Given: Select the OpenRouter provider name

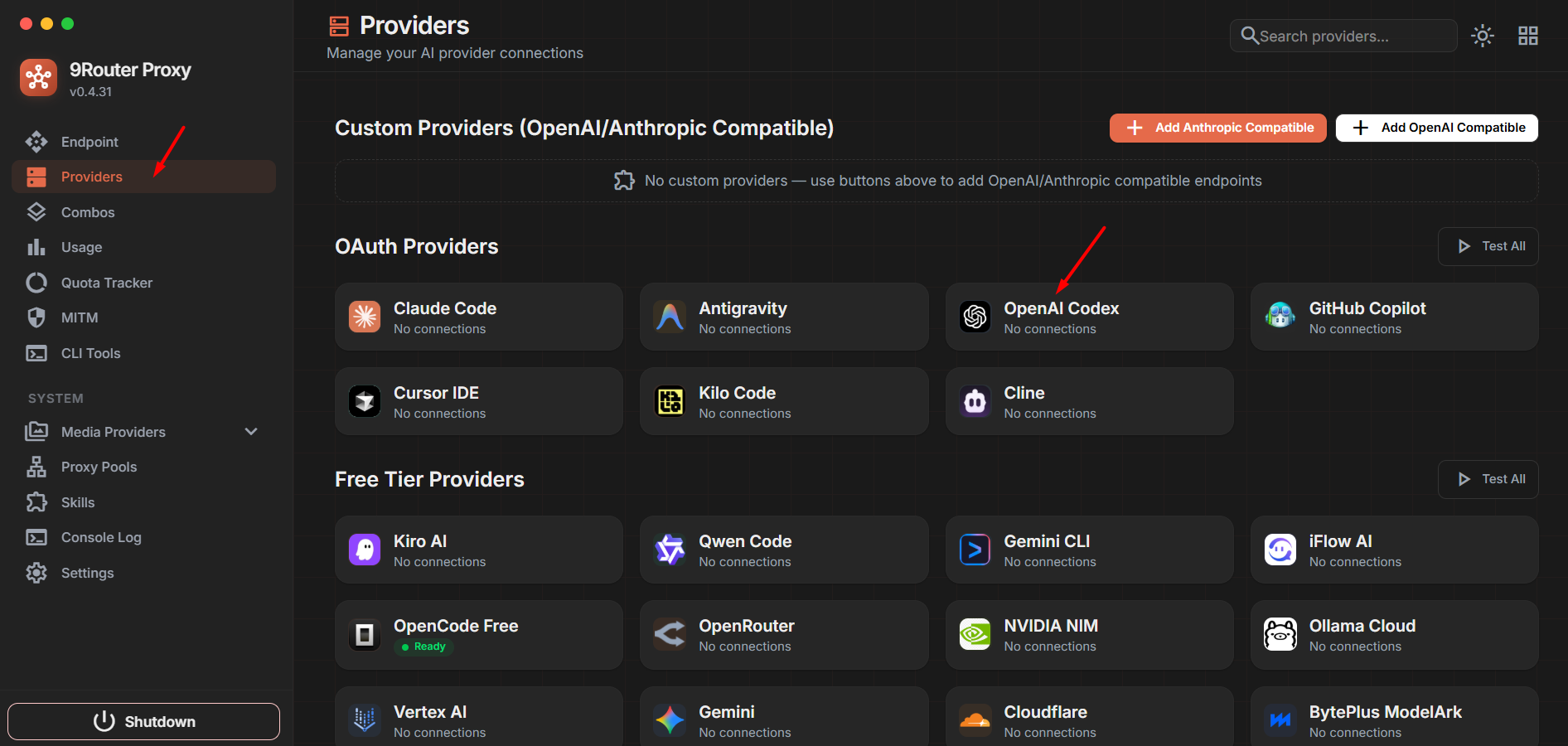Looking at the screenshot, I should pos(747,626).
